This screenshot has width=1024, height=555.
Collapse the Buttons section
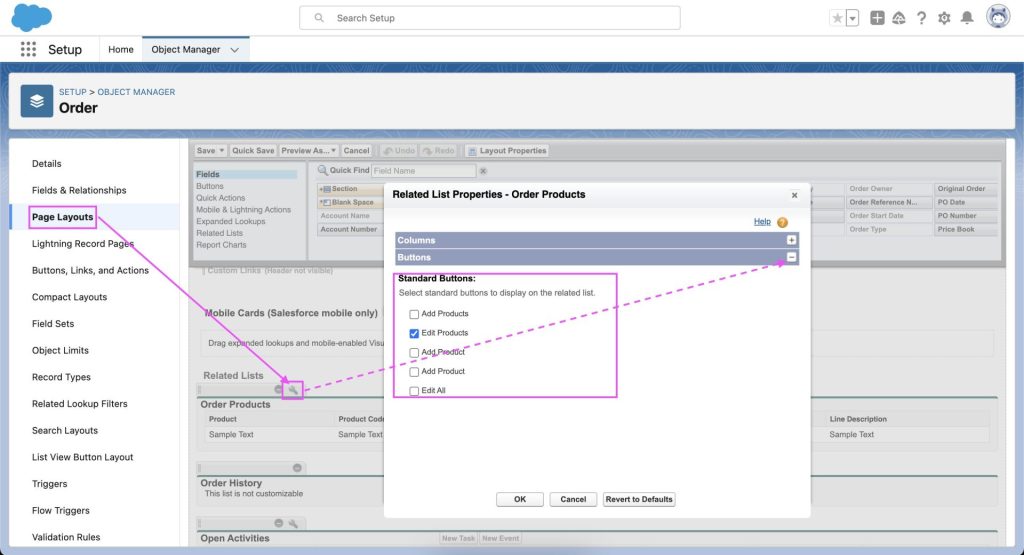791,257
